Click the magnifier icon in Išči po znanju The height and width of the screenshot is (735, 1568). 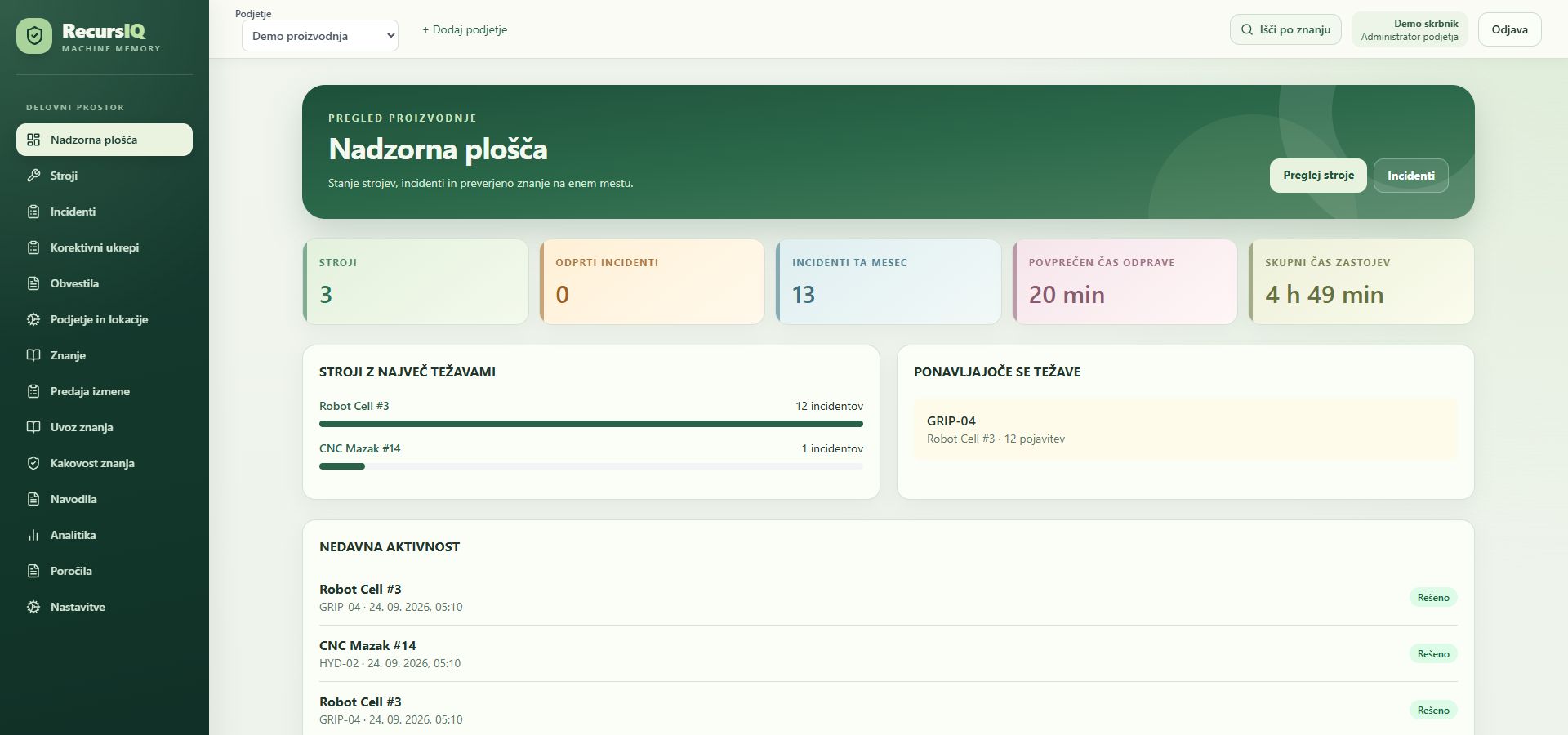[1247, 29]
